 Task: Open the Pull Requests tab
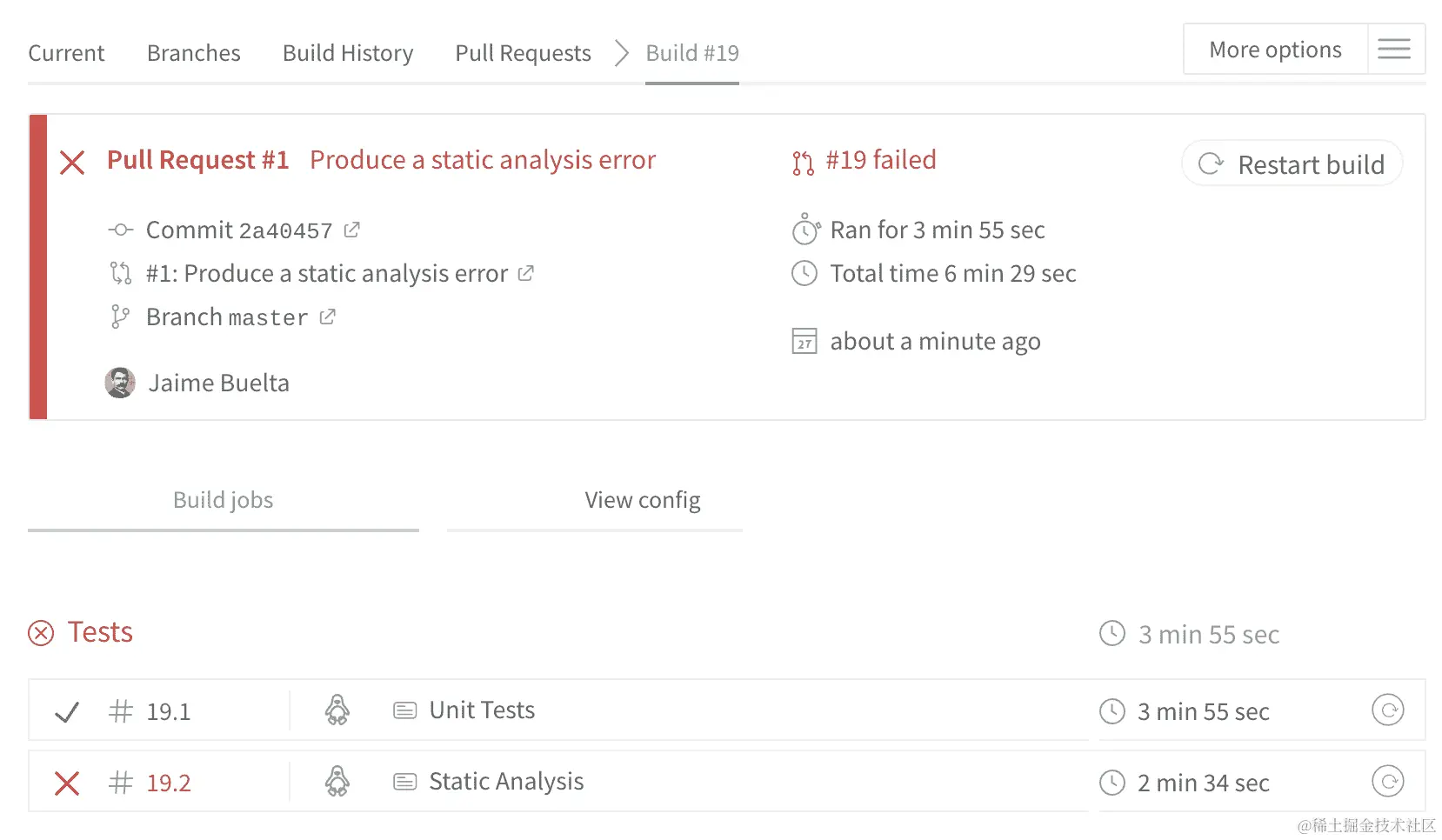[x=523, y=53]
